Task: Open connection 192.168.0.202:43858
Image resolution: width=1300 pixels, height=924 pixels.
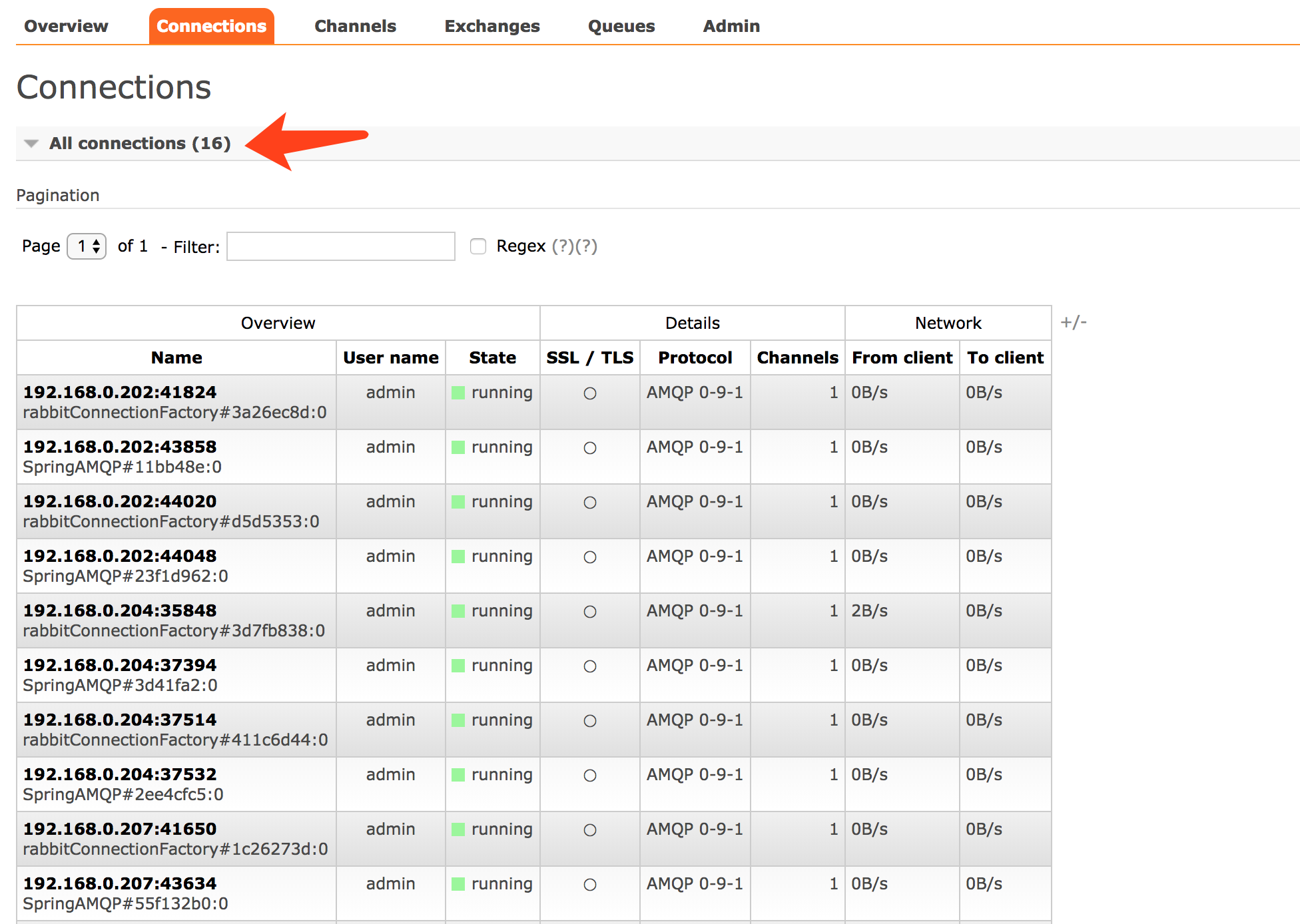Action: pos(120,447)
